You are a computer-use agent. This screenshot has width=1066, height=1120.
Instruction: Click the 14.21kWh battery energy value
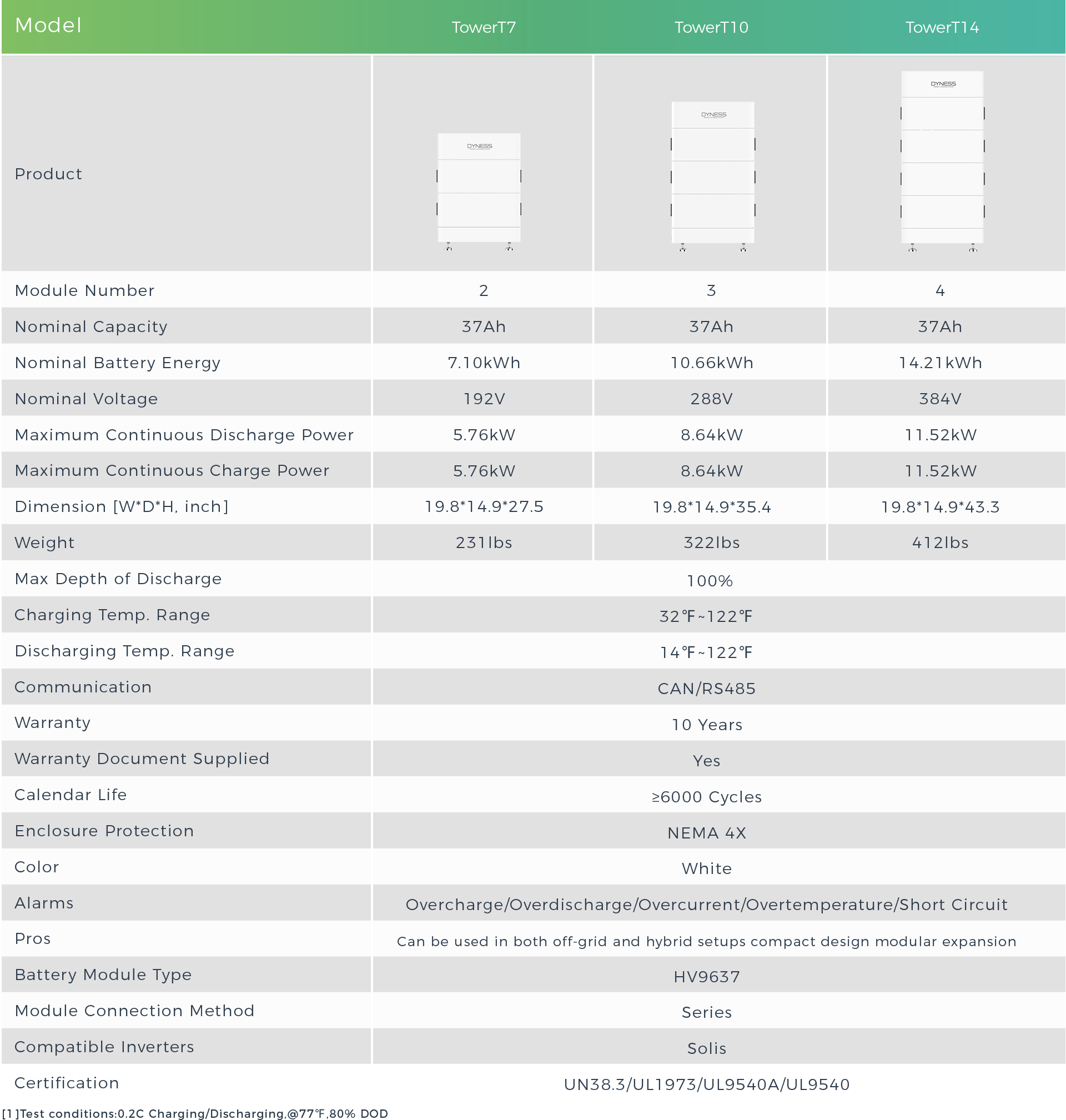tap(940, 363)
